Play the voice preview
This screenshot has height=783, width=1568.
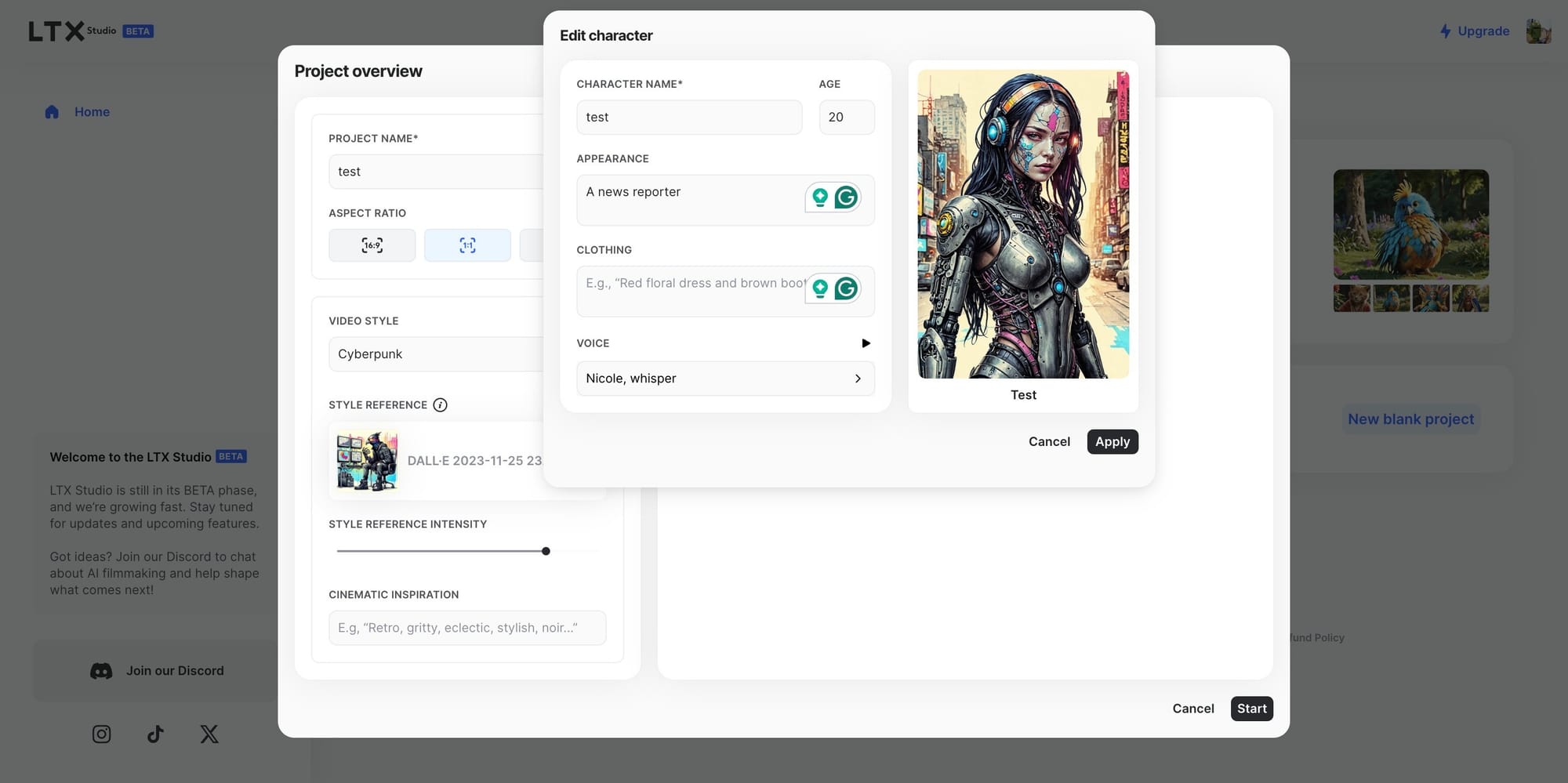[866, 343]
